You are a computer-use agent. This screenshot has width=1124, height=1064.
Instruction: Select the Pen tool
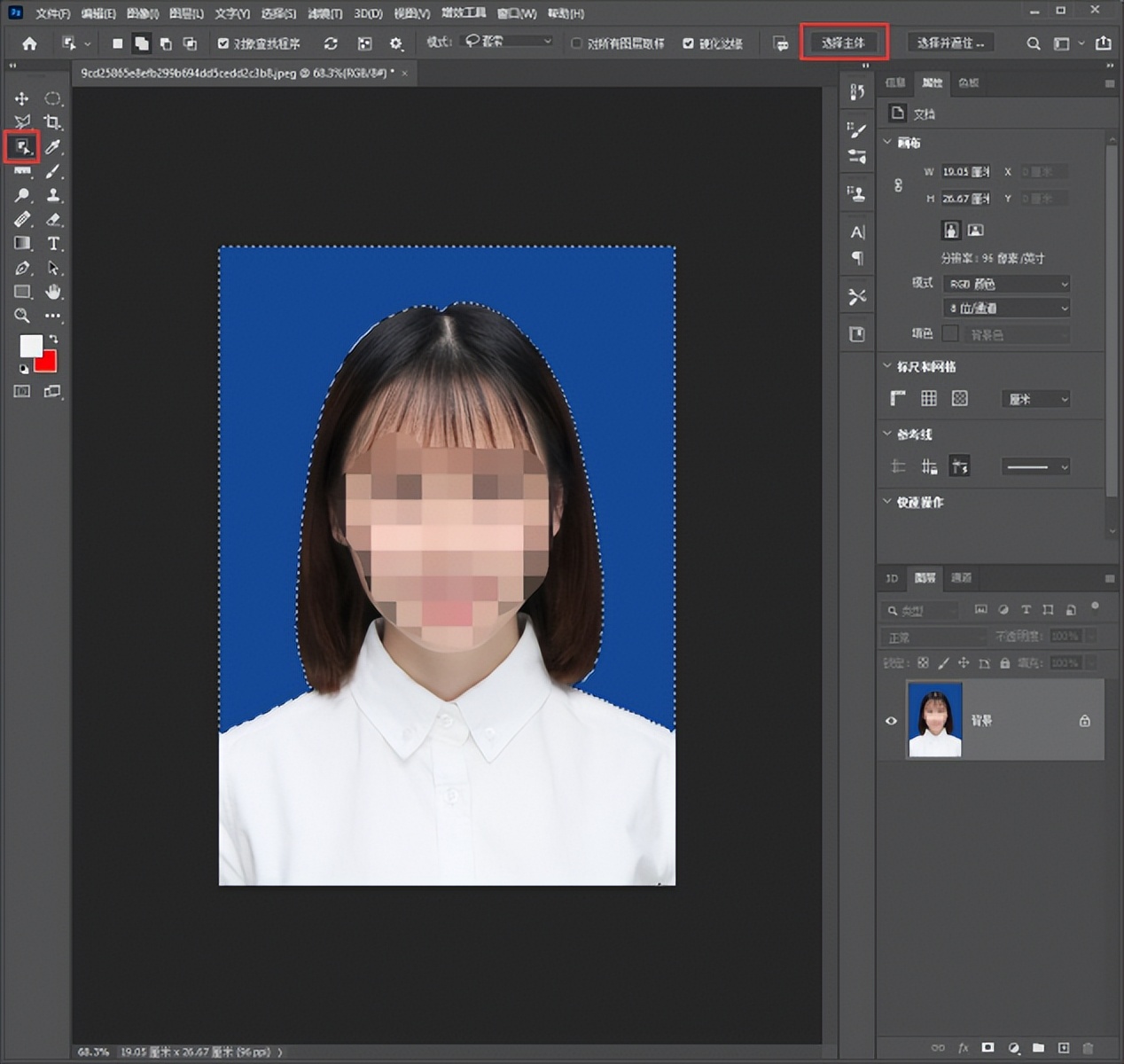[x=22, y=268]
